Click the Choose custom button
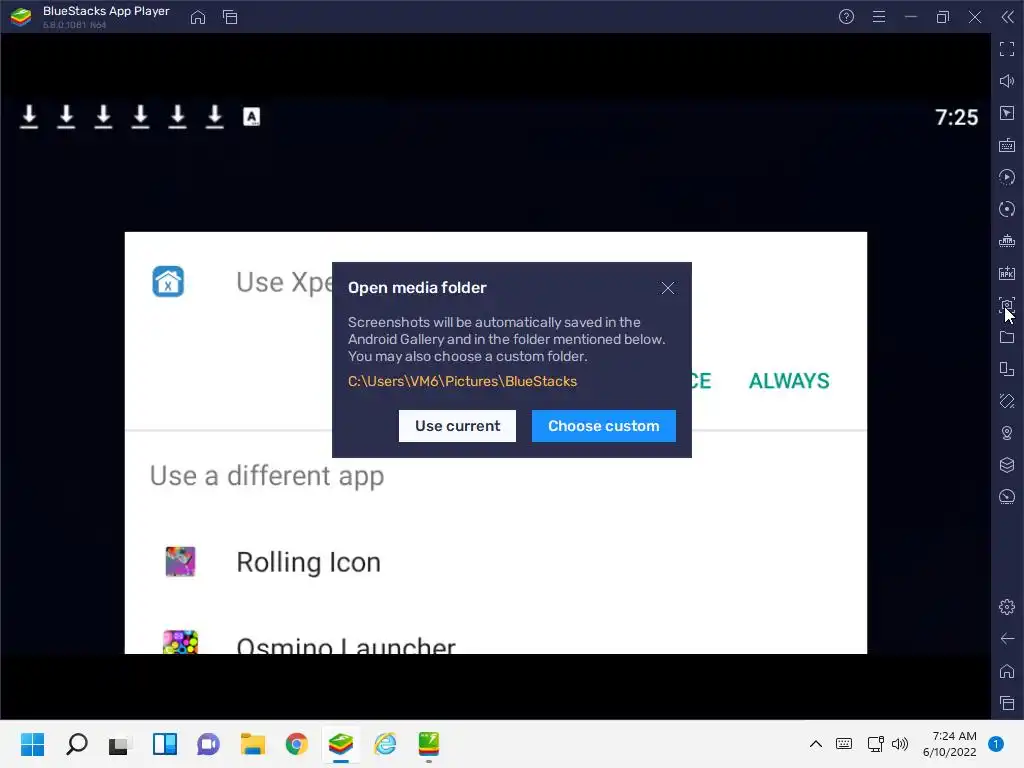This screenshot has height=768, width=1024. coord(603,426)
